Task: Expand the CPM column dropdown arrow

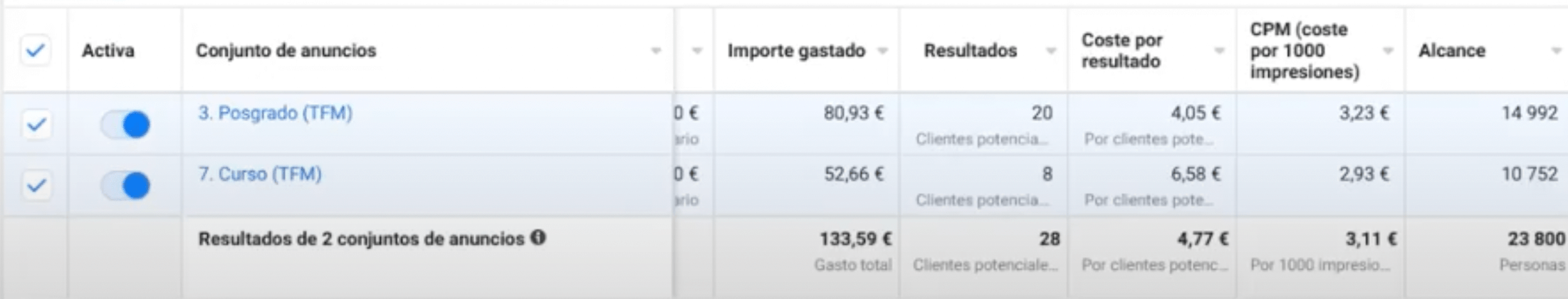Action: click(1388, 51)
